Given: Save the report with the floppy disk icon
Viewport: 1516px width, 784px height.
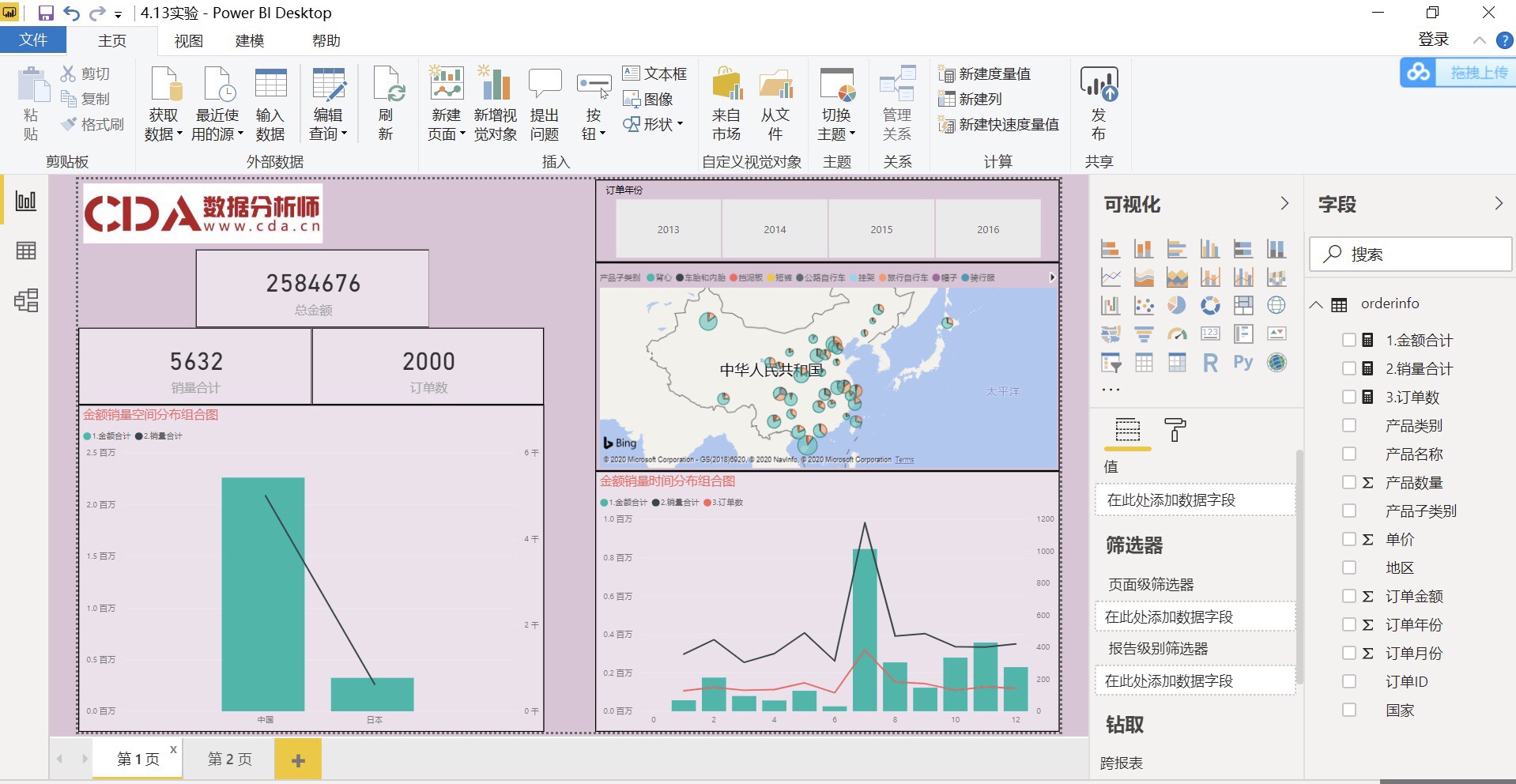Looking at the screenshot, I should (x=45, y=13).
